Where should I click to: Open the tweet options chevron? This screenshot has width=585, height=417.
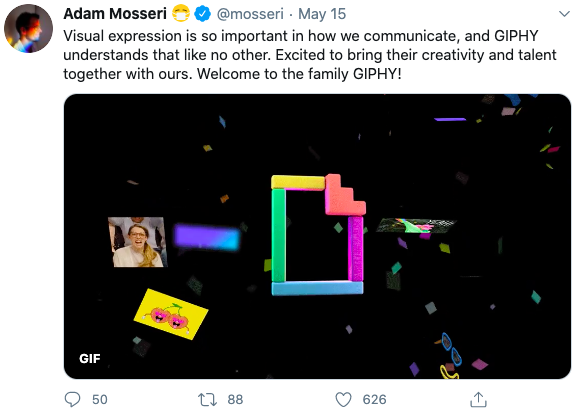564,14
